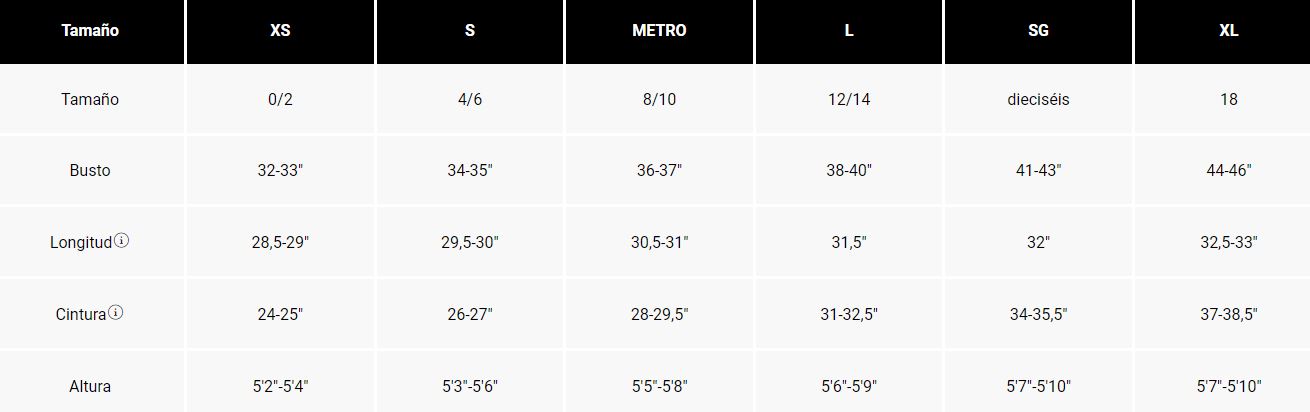Select the 44-46" bust cell
The image size is (1310, 412).
tap(1229, 171)
